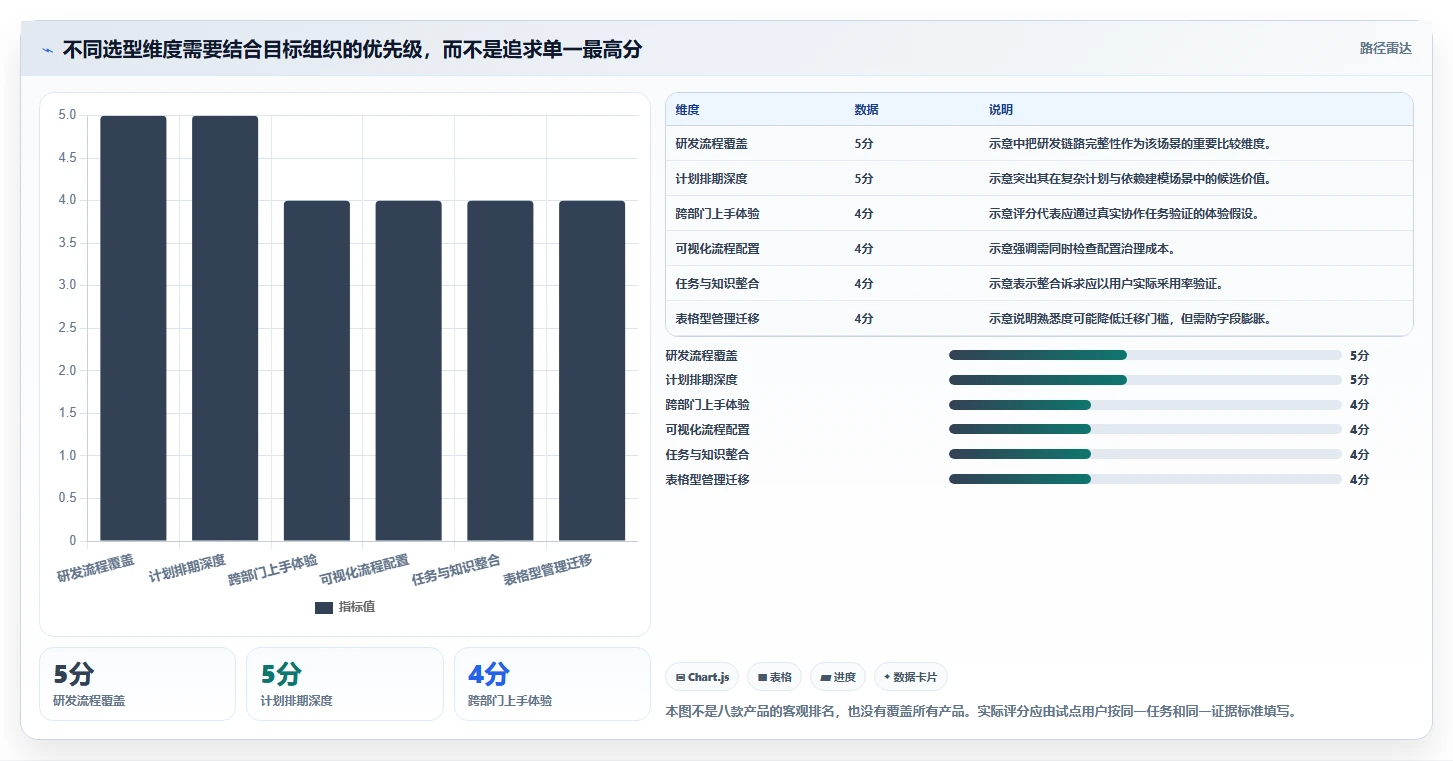Click the description starting 示意表示整合诉求
This screenshot has height=761, width=1453.
click(x=1106, y=284)
